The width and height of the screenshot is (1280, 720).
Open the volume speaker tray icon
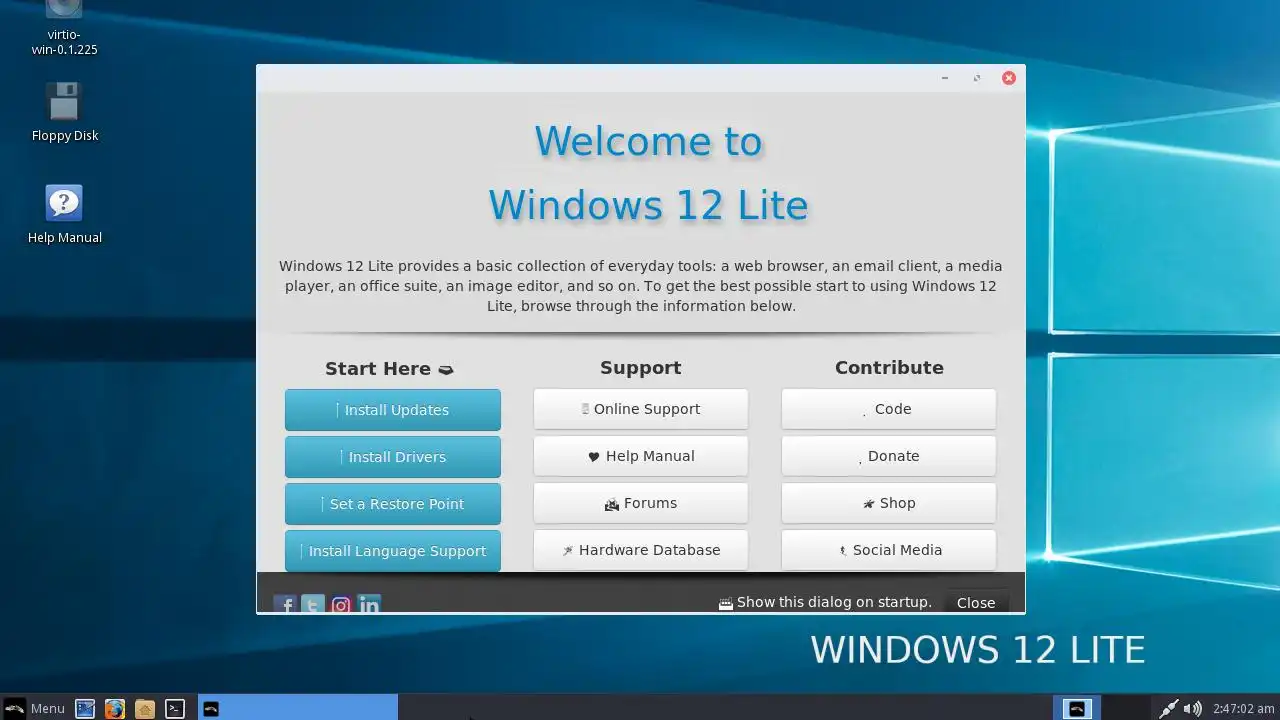coord(1192,708)
